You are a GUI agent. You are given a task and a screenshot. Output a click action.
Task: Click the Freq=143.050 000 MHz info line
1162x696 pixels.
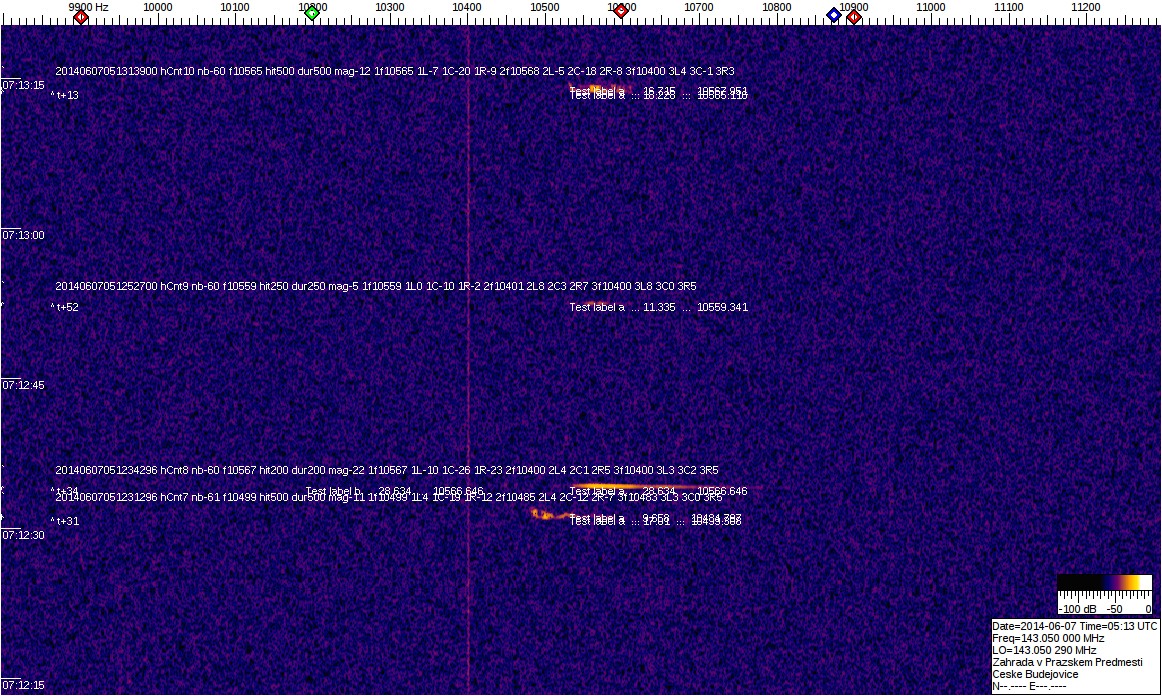(x=1048, y=638)
